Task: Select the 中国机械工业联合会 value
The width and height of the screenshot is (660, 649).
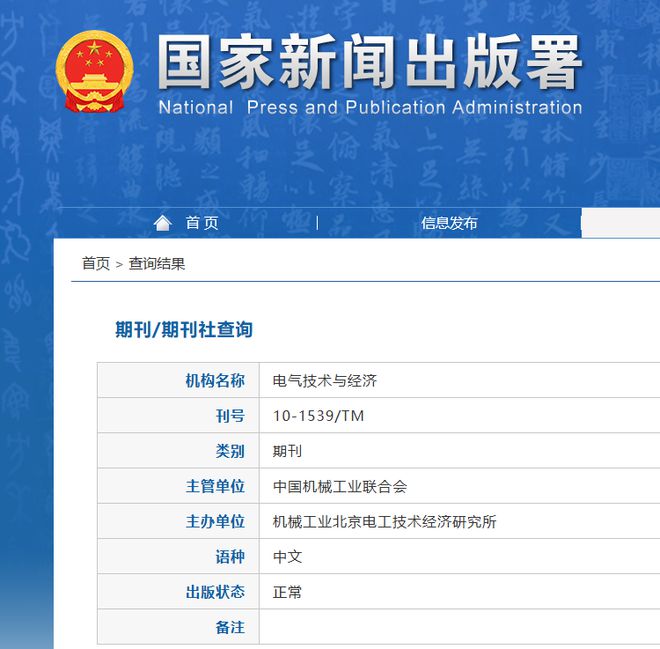Action: coord(340,487)
